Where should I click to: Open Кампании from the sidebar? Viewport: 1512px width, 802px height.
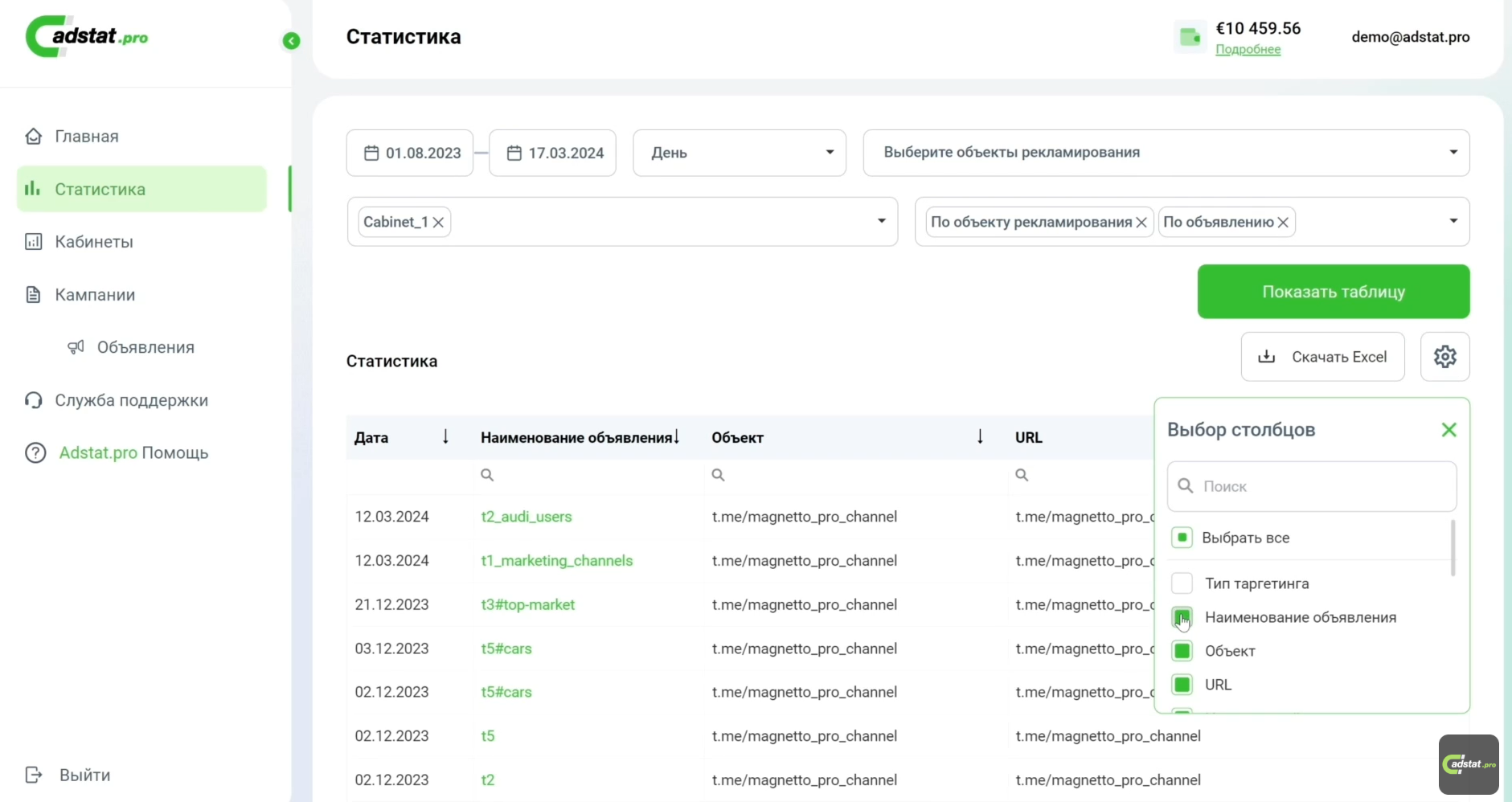point(95,294)
